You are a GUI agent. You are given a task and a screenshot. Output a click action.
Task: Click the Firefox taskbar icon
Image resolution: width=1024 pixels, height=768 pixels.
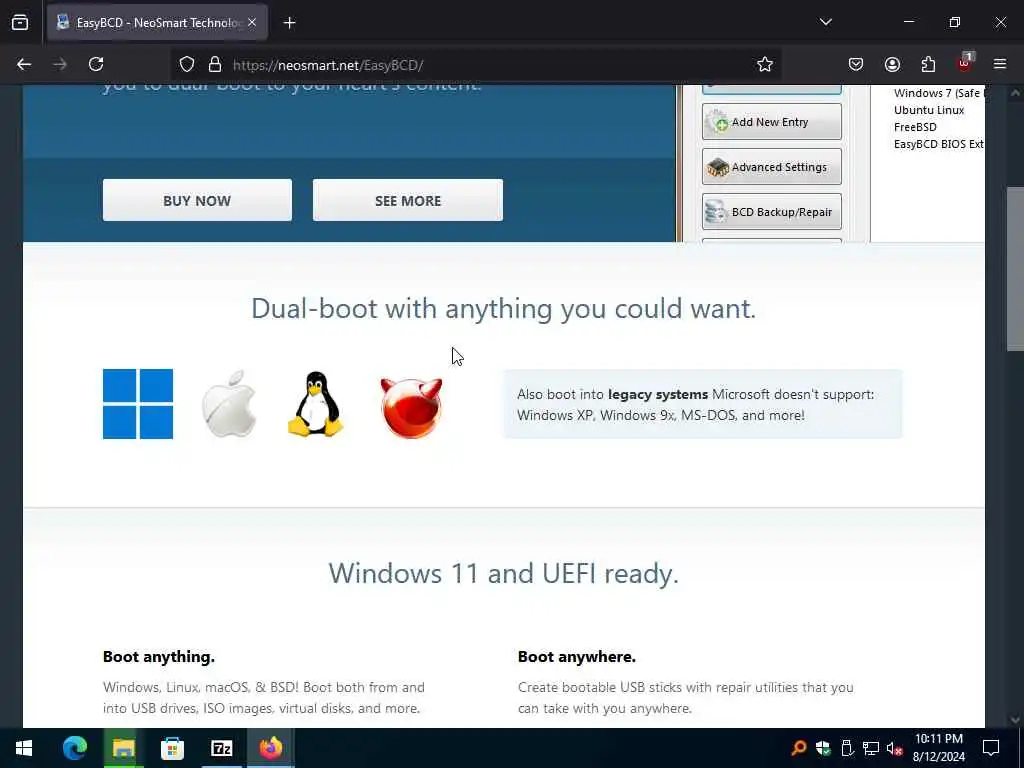(x=270, y=748)
